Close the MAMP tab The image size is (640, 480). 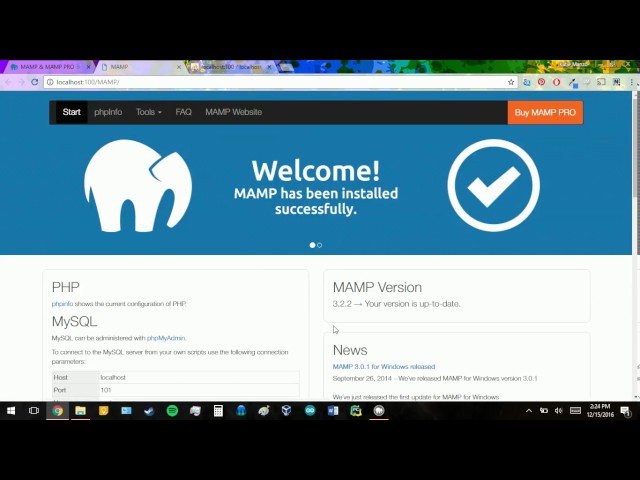(179, 67)
